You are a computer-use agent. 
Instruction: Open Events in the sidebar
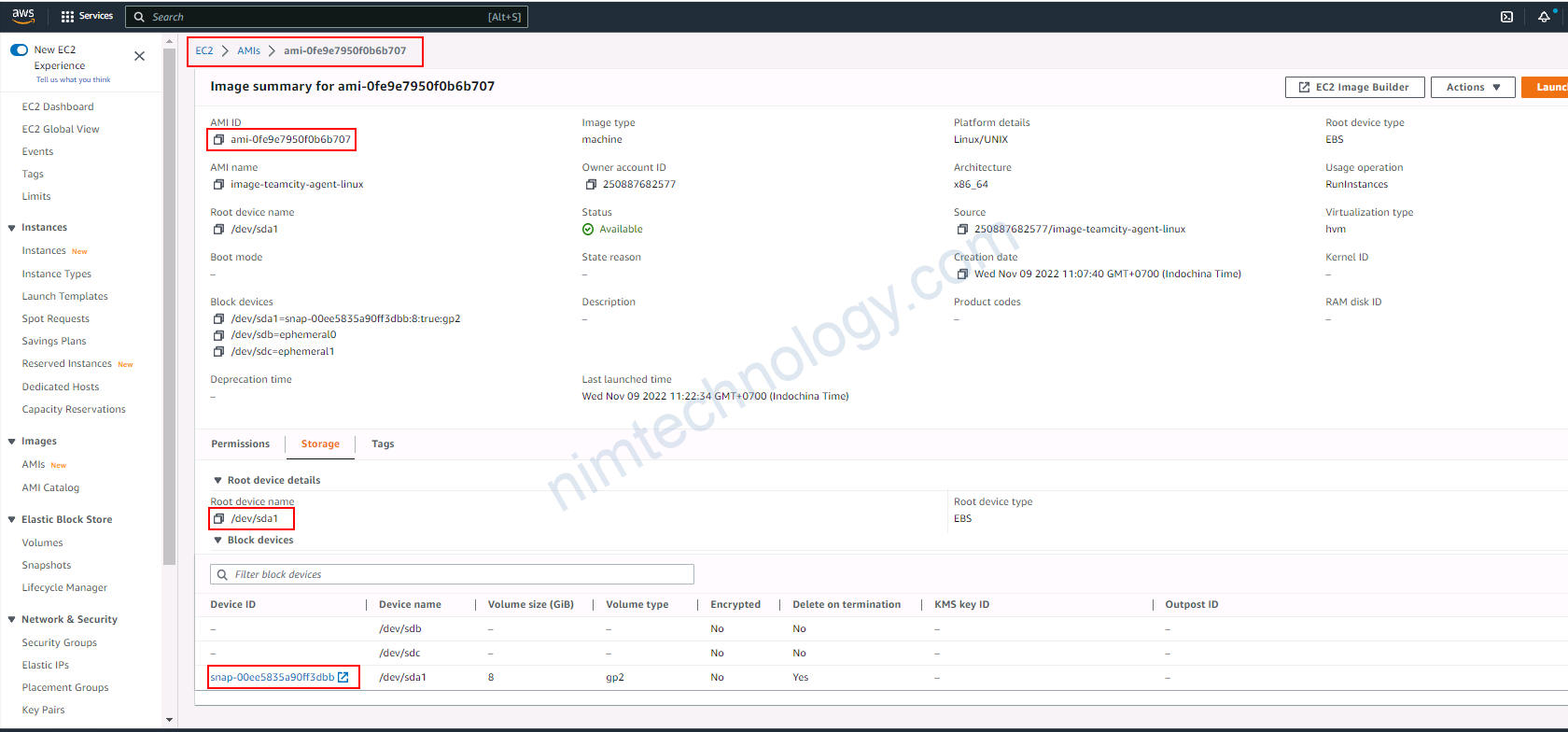pyautogui.click(x=37, y=151)
